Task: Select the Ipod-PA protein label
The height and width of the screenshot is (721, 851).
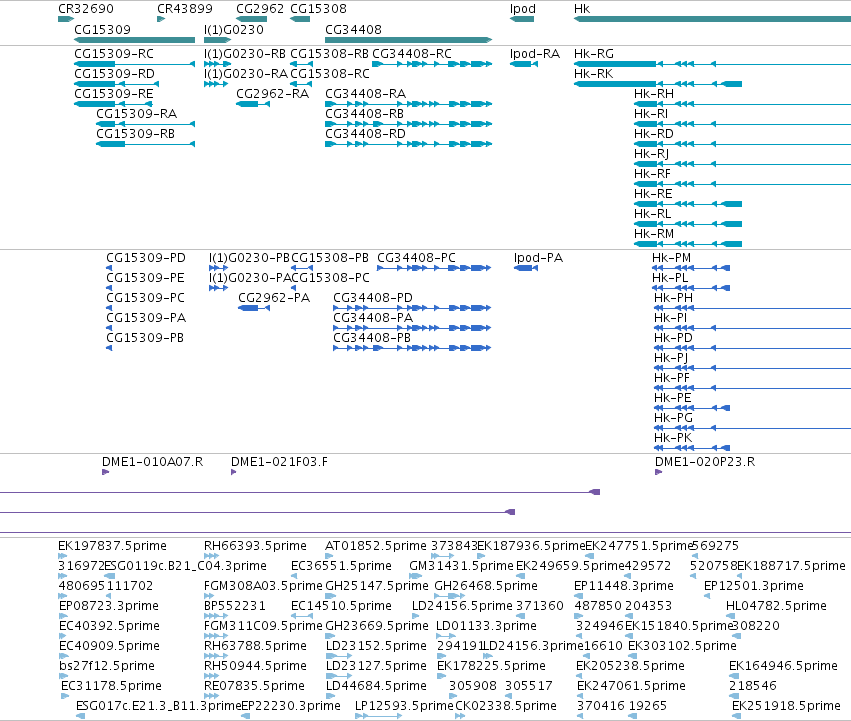Action: (x=538, y=258)
